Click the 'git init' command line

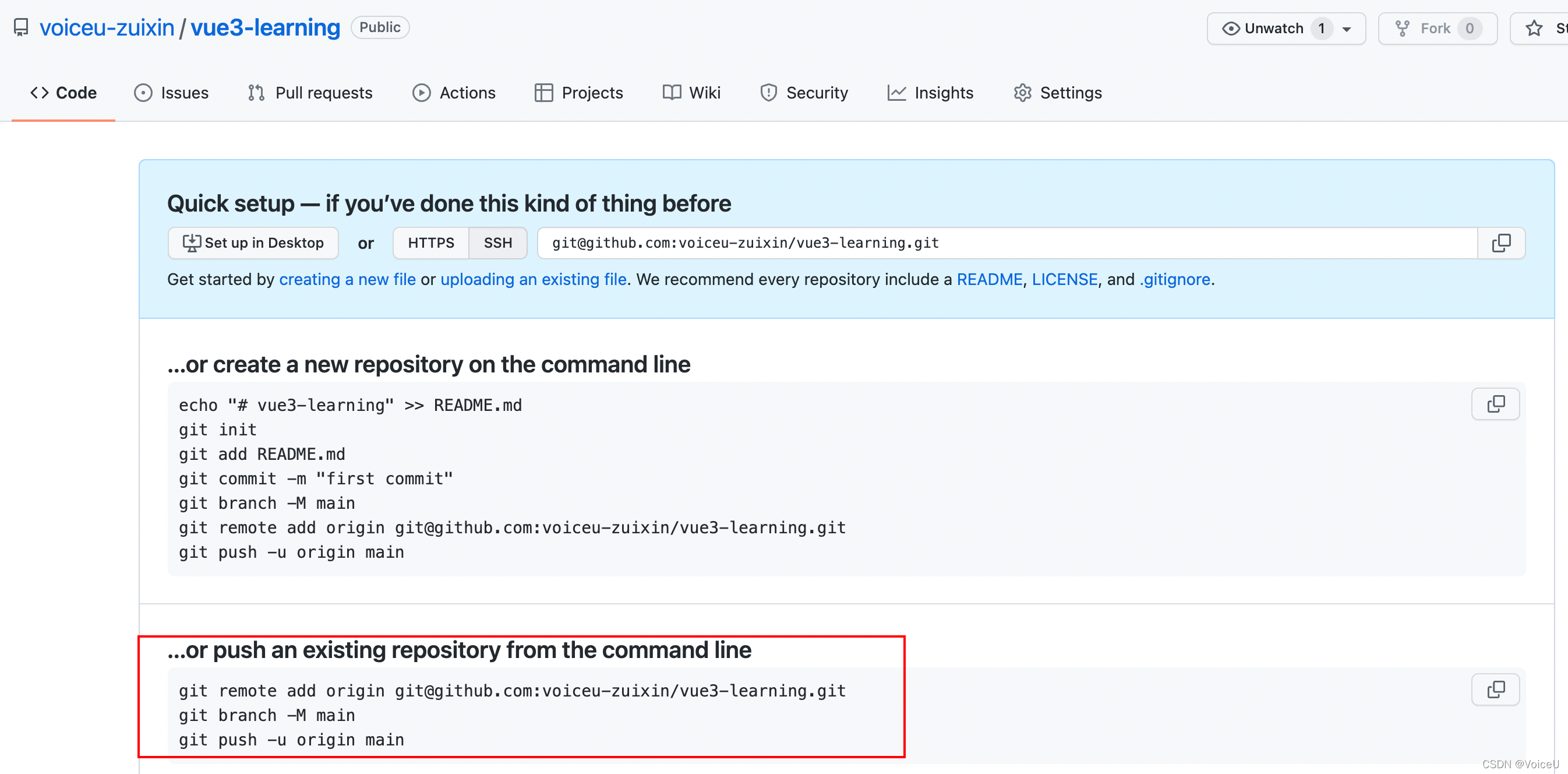click(218, 430)
